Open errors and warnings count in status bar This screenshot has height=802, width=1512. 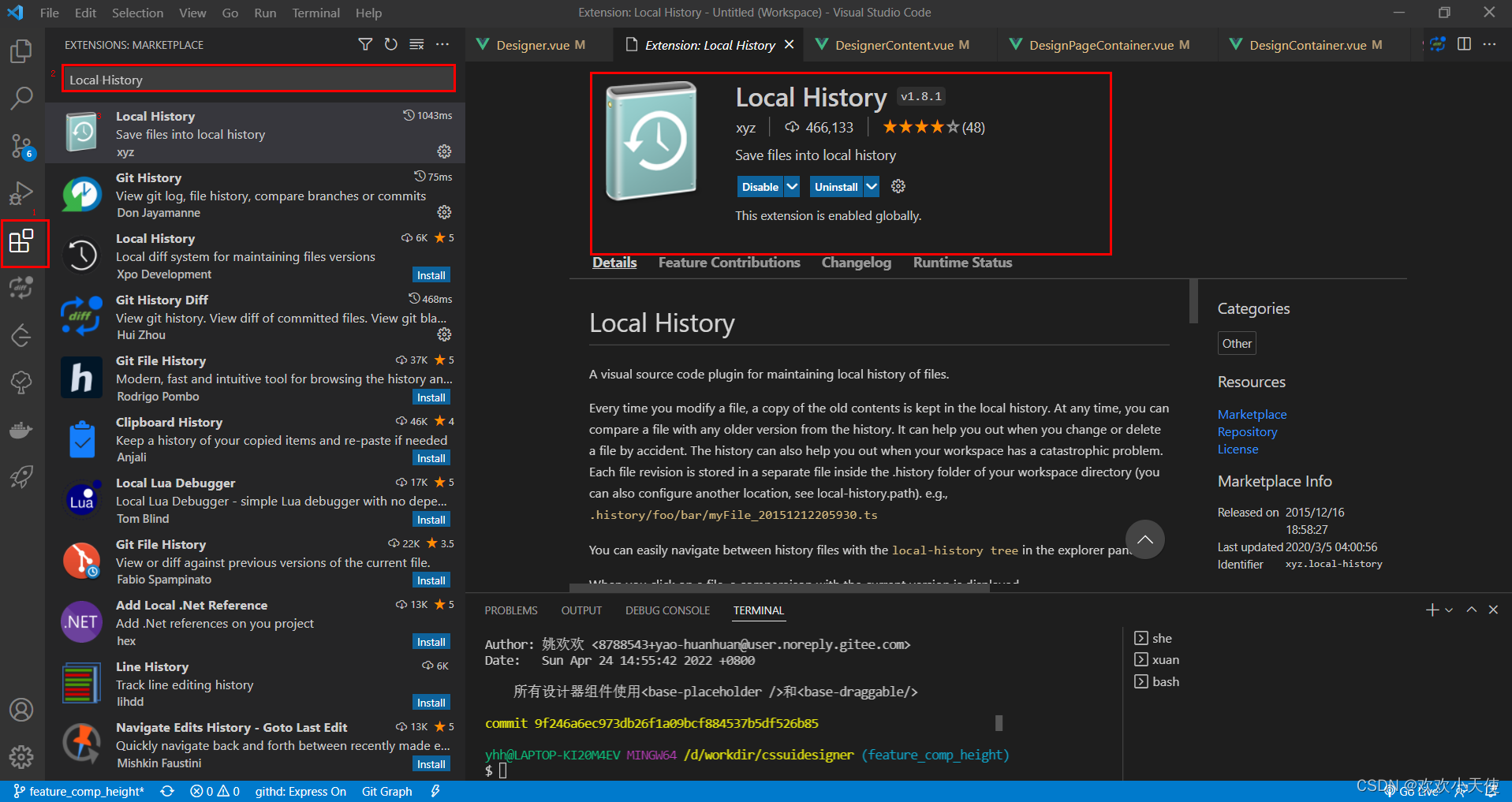pos(215,791)
